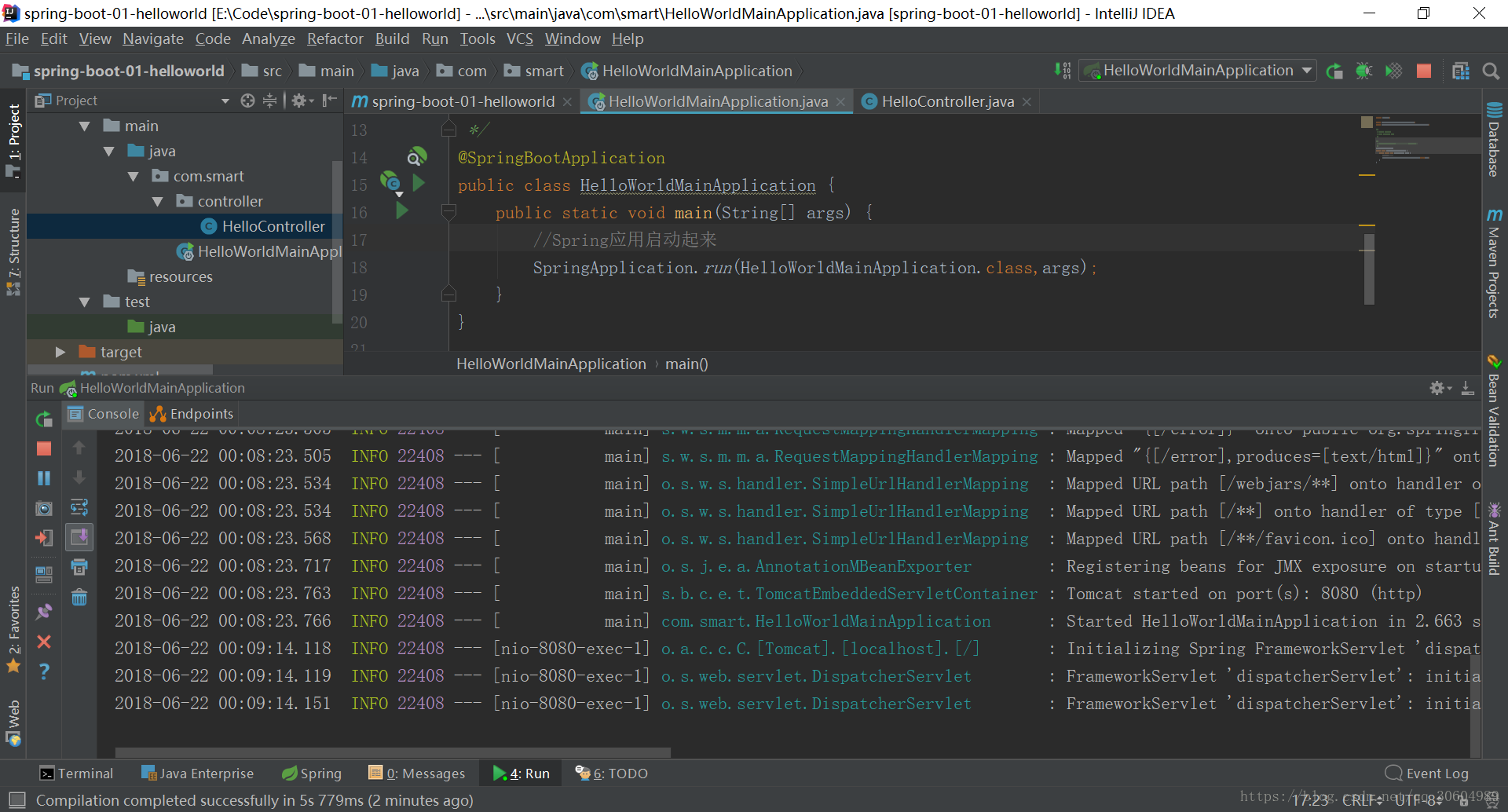Click the Exit icon in Run panel
Image resolution: width=1508 pixels, height=812 pixels.
coord(44,538)
